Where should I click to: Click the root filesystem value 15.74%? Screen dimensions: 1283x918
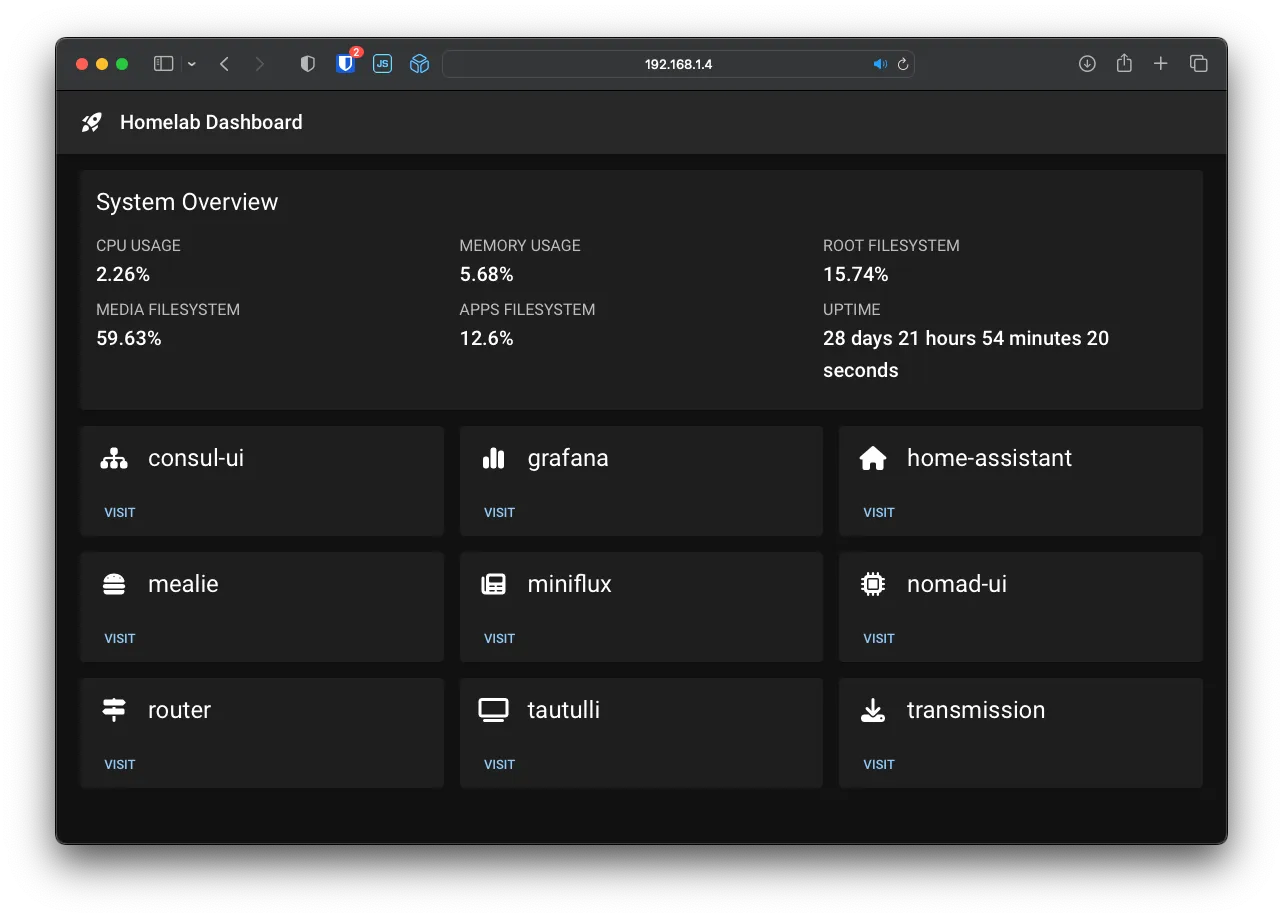click(856, 274)
